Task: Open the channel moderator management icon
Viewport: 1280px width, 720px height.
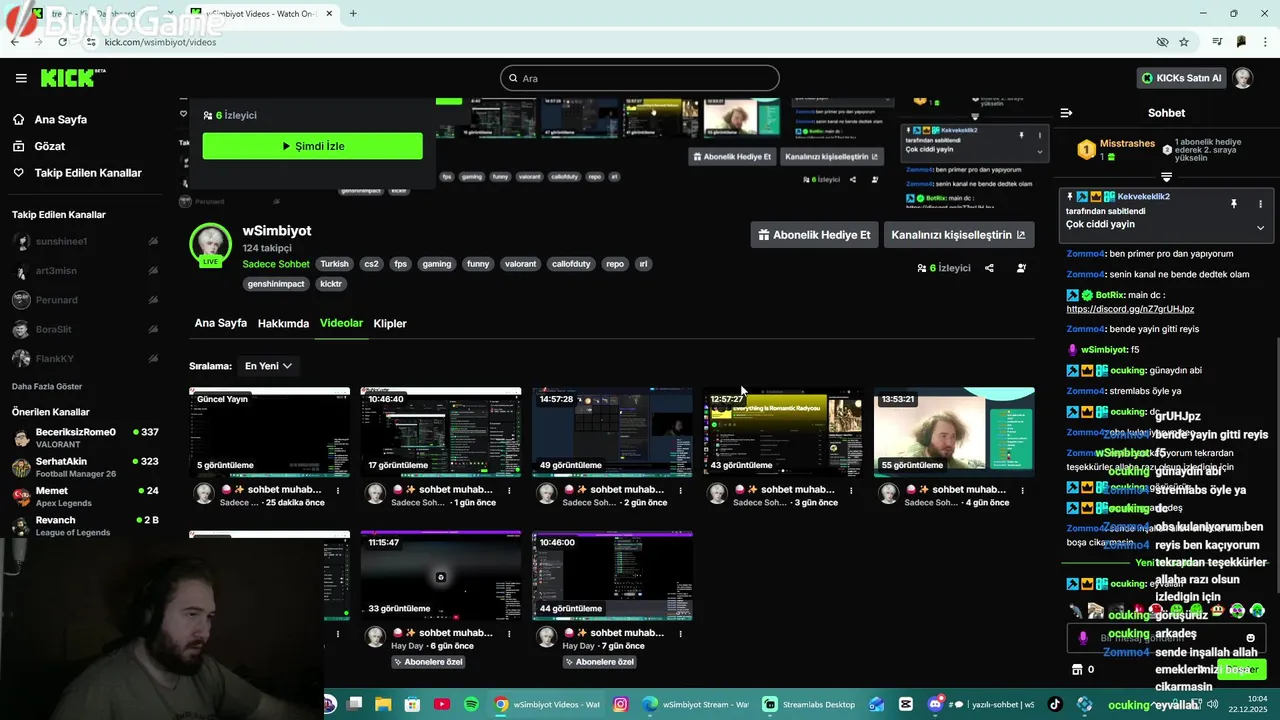Action: click(1021, 268)
